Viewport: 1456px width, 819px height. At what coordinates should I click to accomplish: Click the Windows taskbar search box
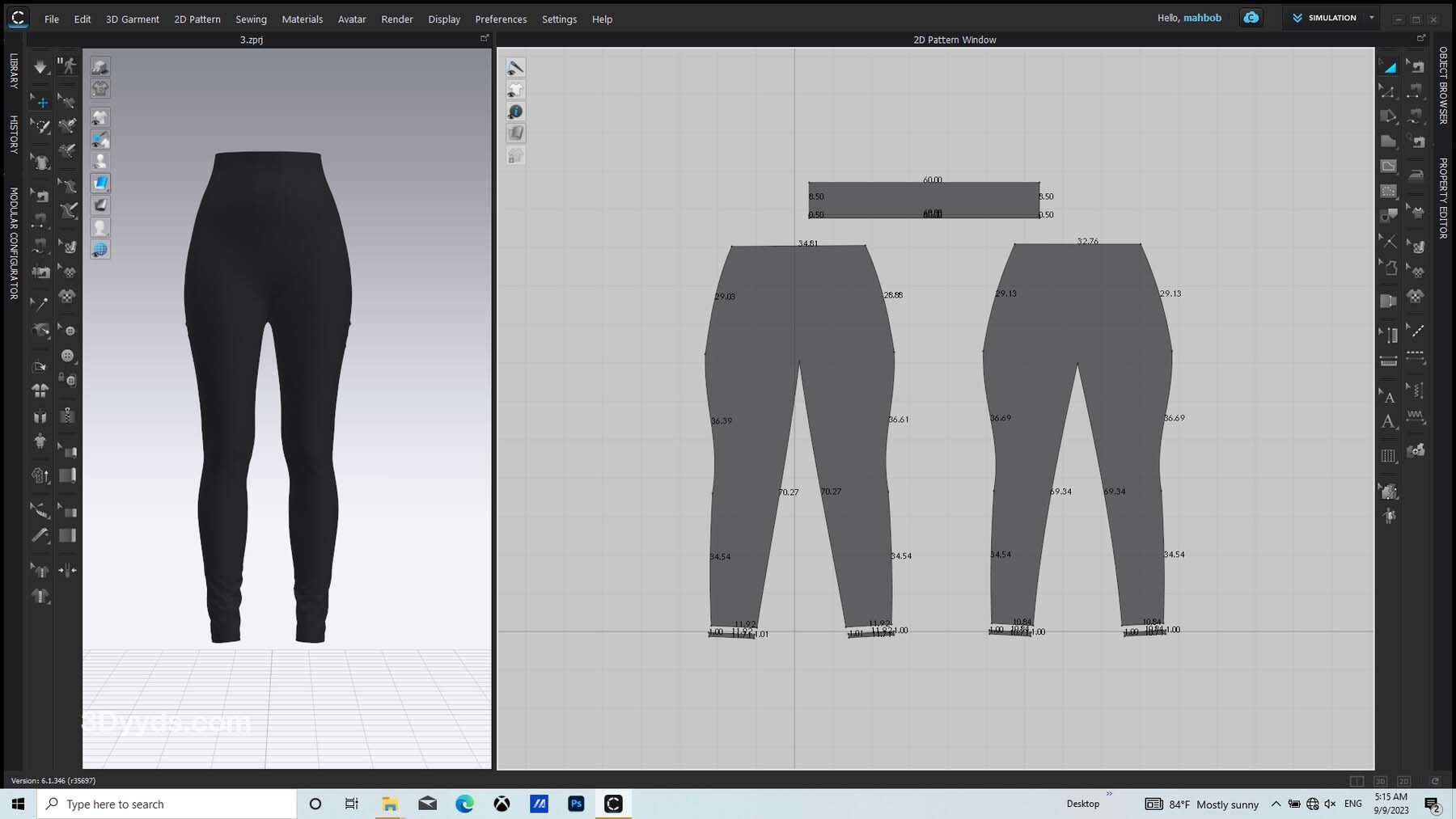tap(167, 804)
